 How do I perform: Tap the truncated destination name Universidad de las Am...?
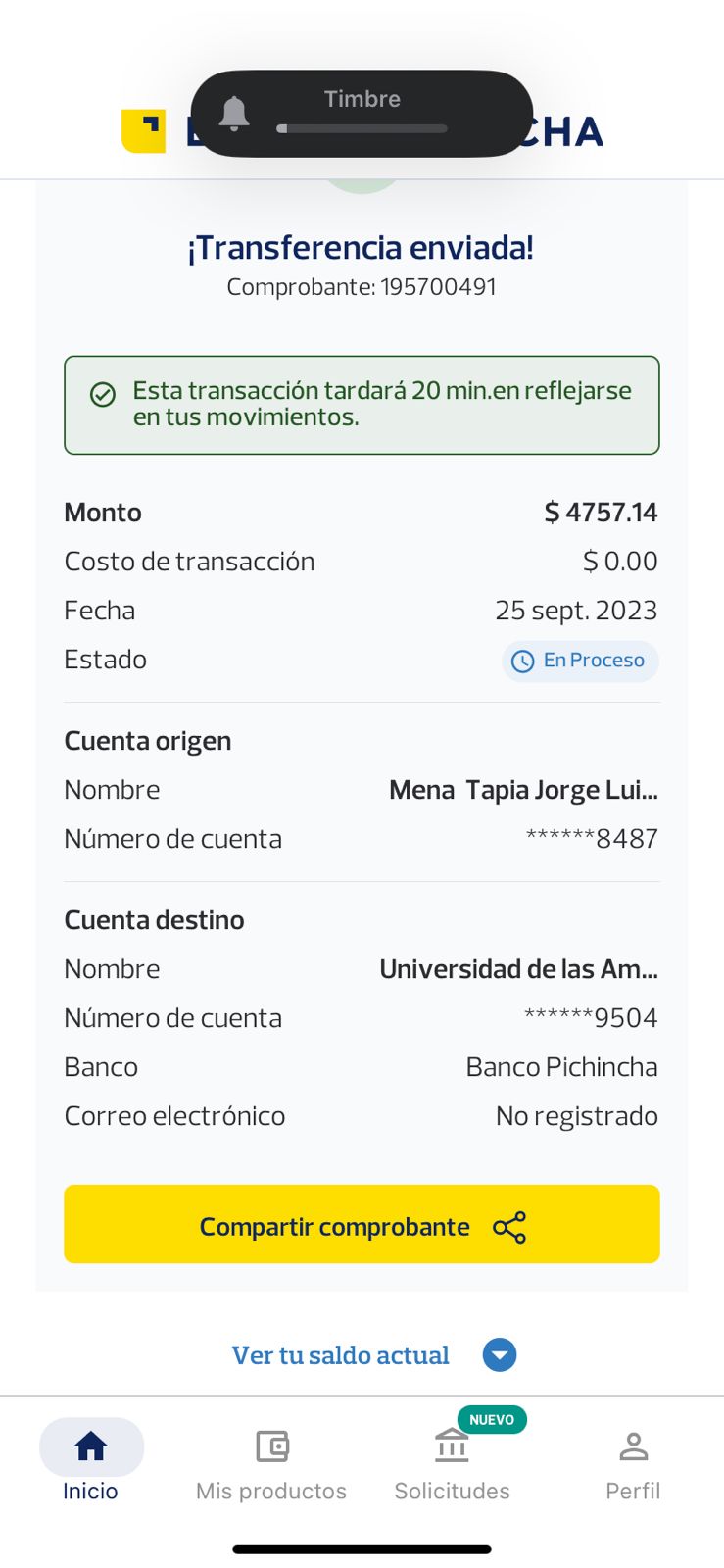click(518, 969)
